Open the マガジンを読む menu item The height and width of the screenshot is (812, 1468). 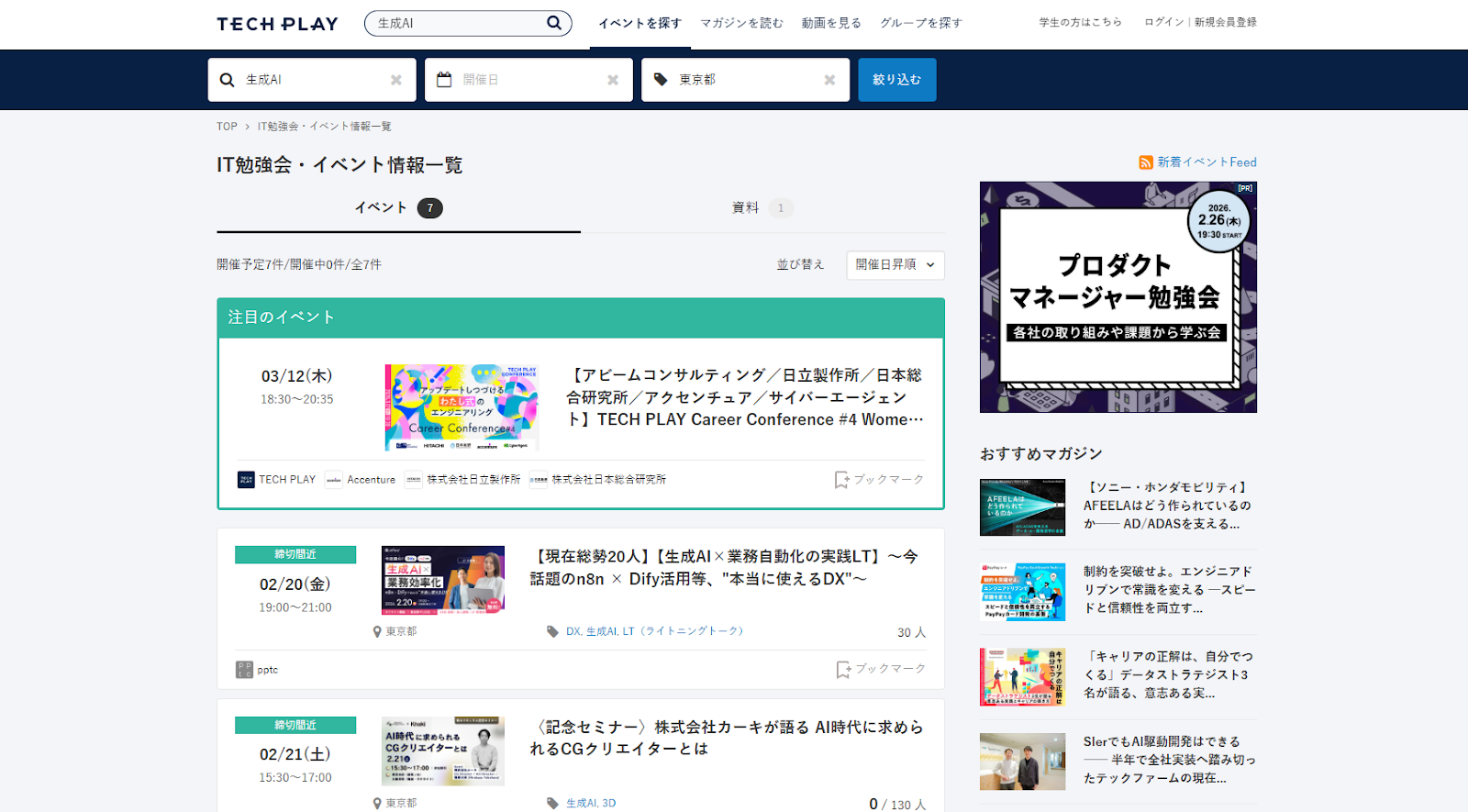[x=741, y=23]
